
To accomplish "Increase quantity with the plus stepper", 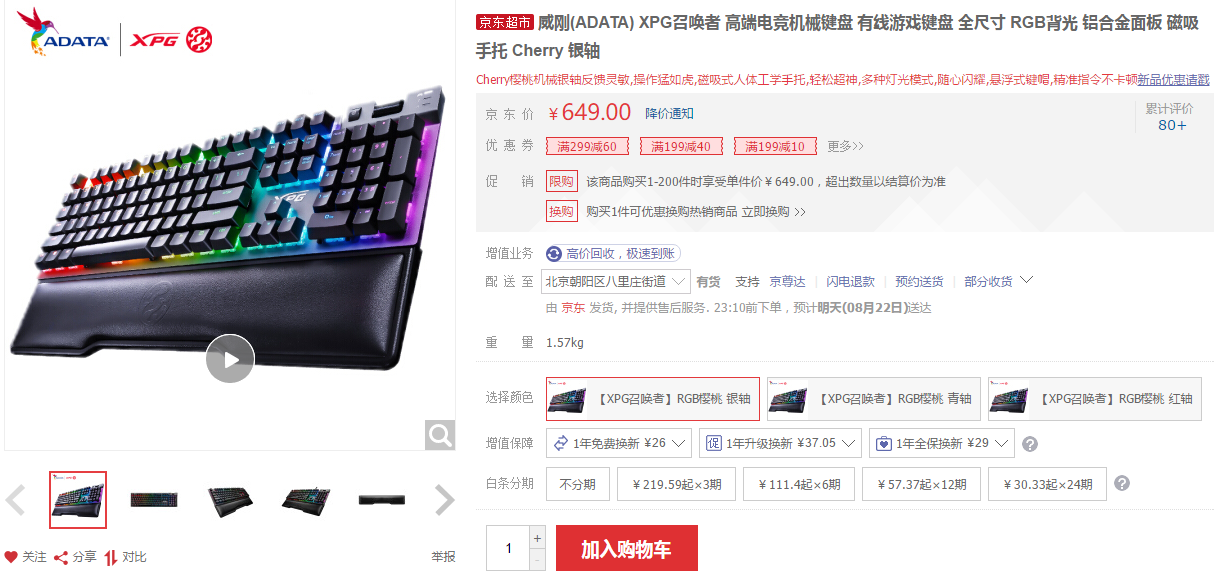I will click(x=537, y=537).
